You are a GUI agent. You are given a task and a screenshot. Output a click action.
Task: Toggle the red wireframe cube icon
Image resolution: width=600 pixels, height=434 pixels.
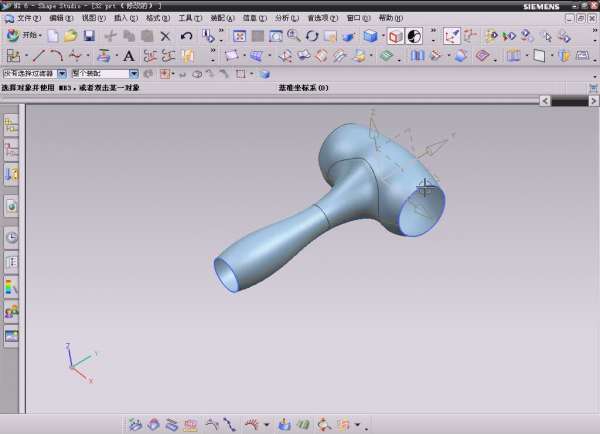click(x=396, y=36)
